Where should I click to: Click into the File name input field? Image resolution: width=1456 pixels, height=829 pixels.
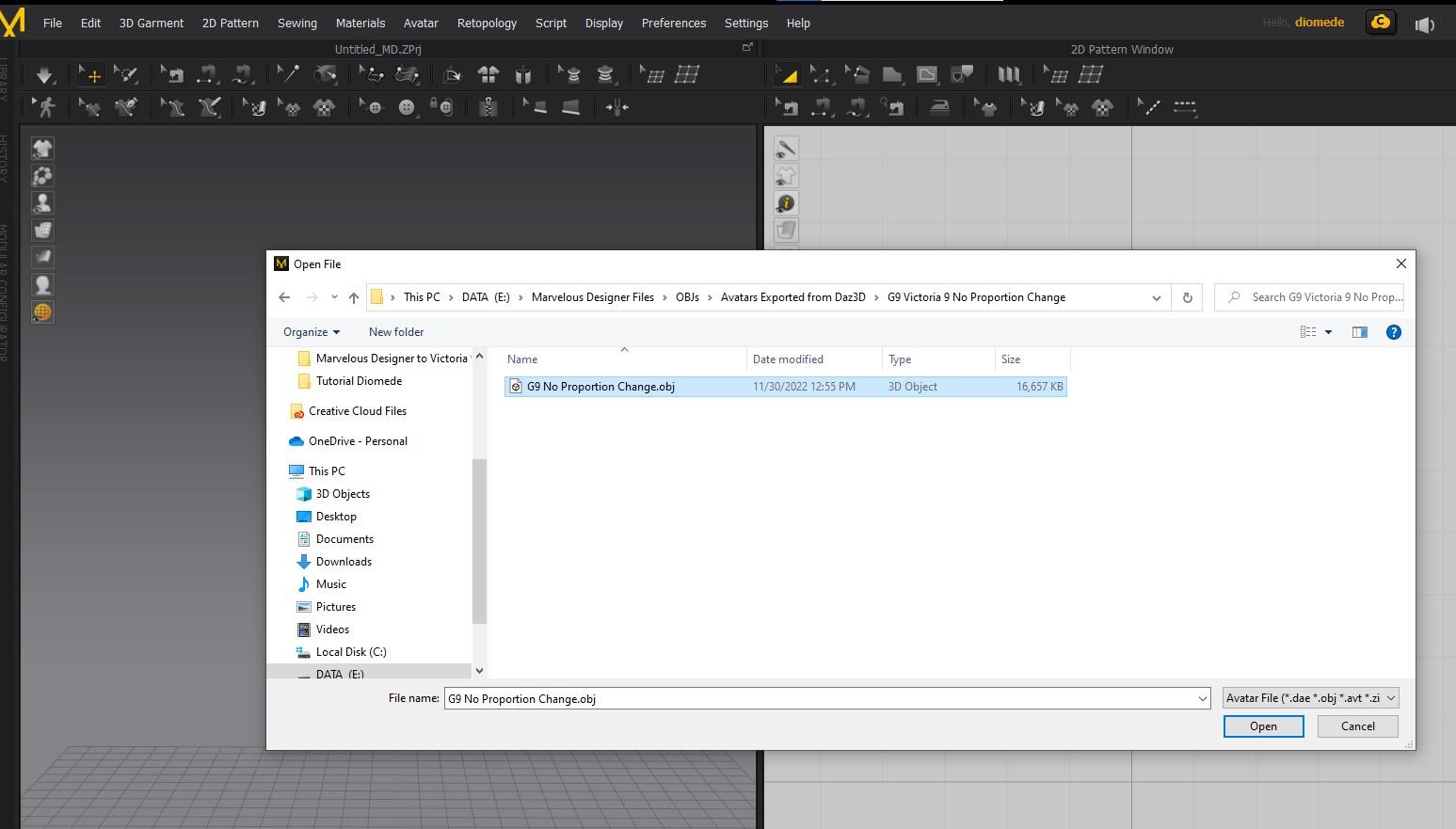[x=820, y=699]
